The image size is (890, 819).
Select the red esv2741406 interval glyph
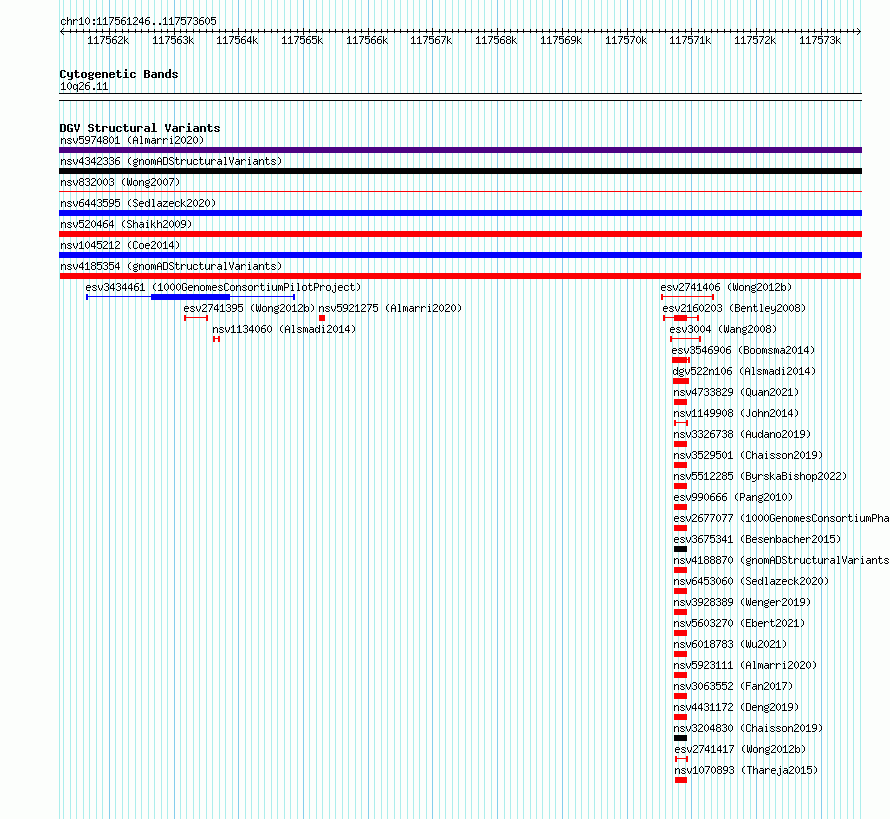coord(687,297)
